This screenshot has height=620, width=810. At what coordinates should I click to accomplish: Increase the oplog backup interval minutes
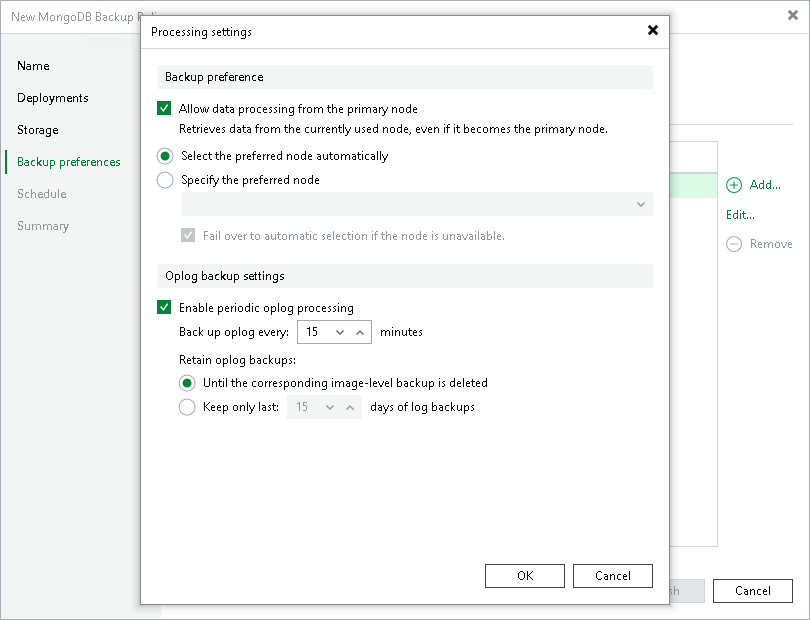360,332
